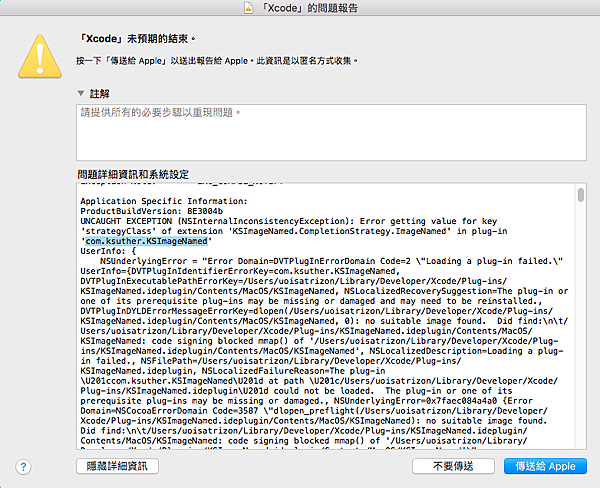Click the 'NSUnderlyingError =' line

(331, 261)
